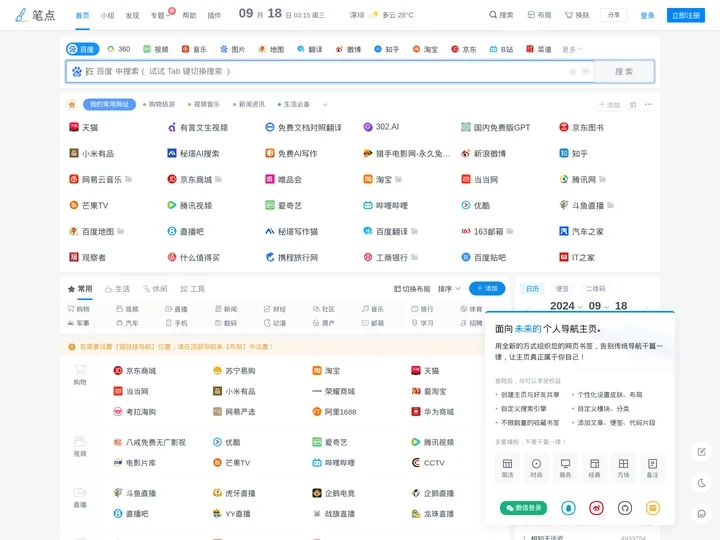The width and height of the screenshot is (720, 540).
Task: Open the 09 month dropdown in calendar
Action: [599, 306]
